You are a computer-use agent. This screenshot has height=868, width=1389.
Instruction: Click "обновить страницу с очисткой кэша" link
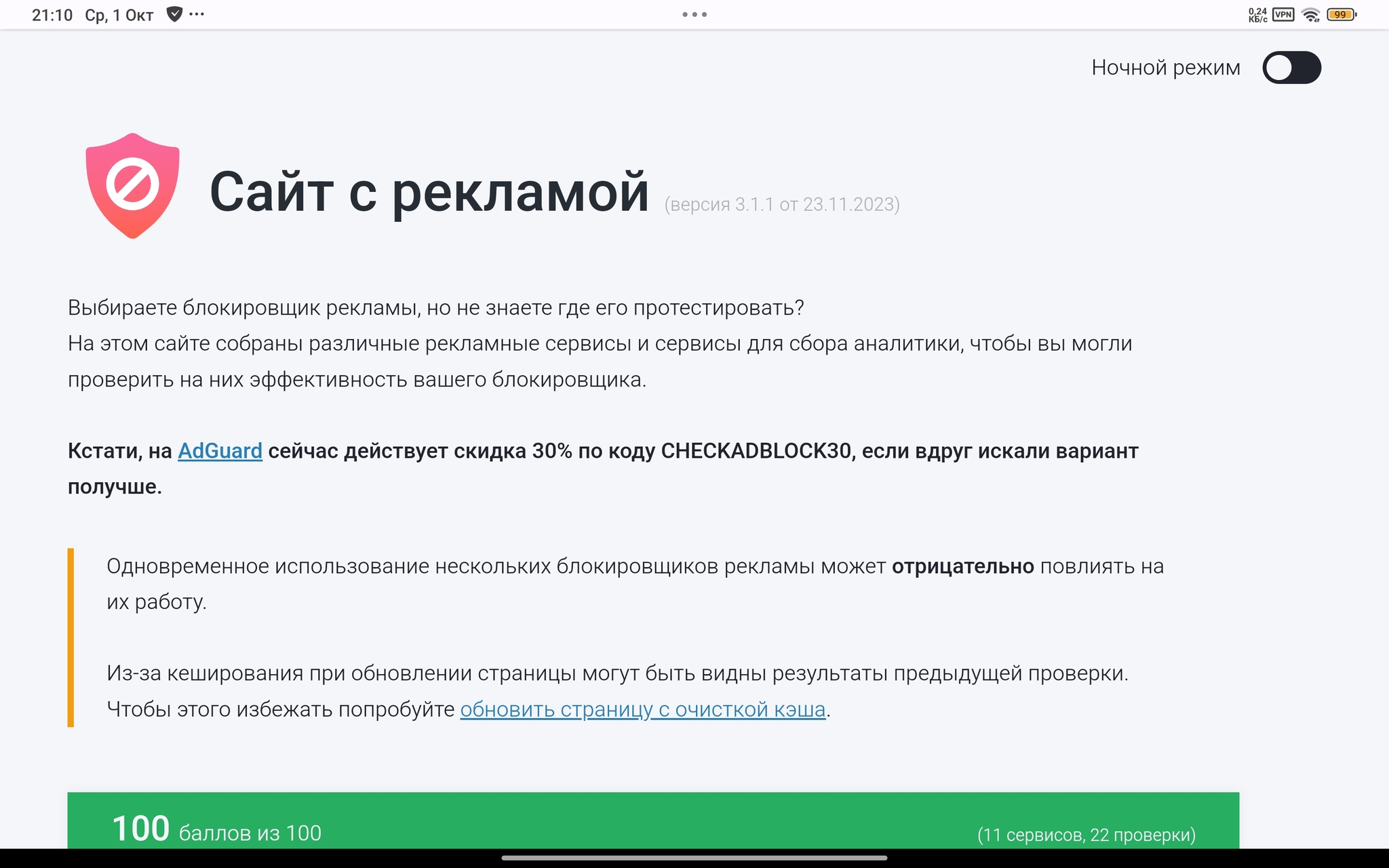tap(642, 709)
